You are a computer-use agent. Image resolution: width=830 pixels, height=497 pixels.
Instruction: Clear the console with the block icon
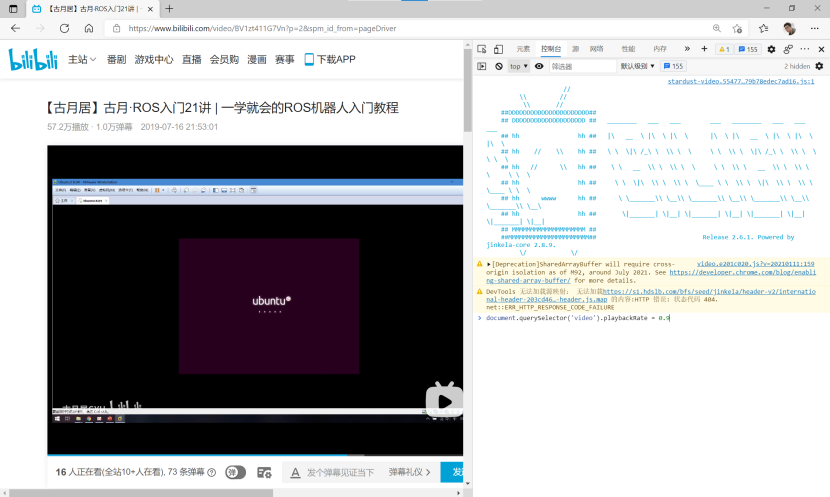(499, 66)
